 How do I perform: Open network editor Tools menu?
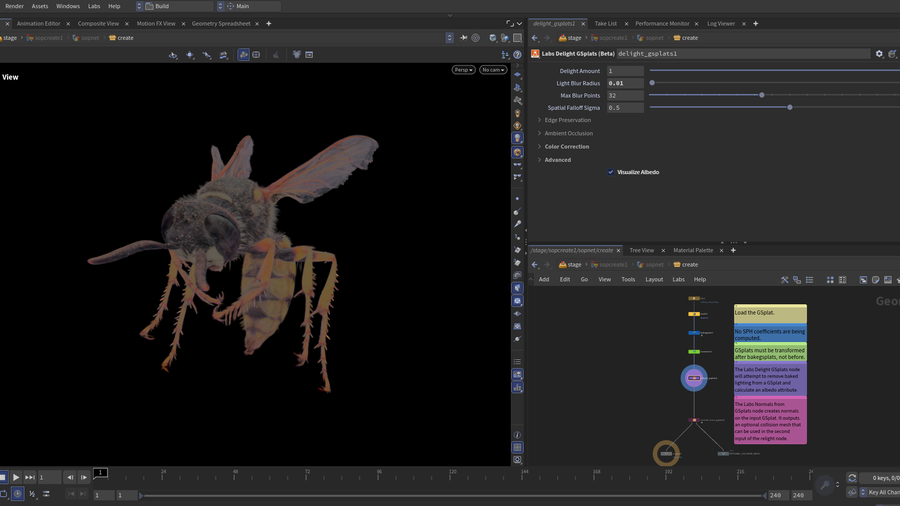point(628,279)
